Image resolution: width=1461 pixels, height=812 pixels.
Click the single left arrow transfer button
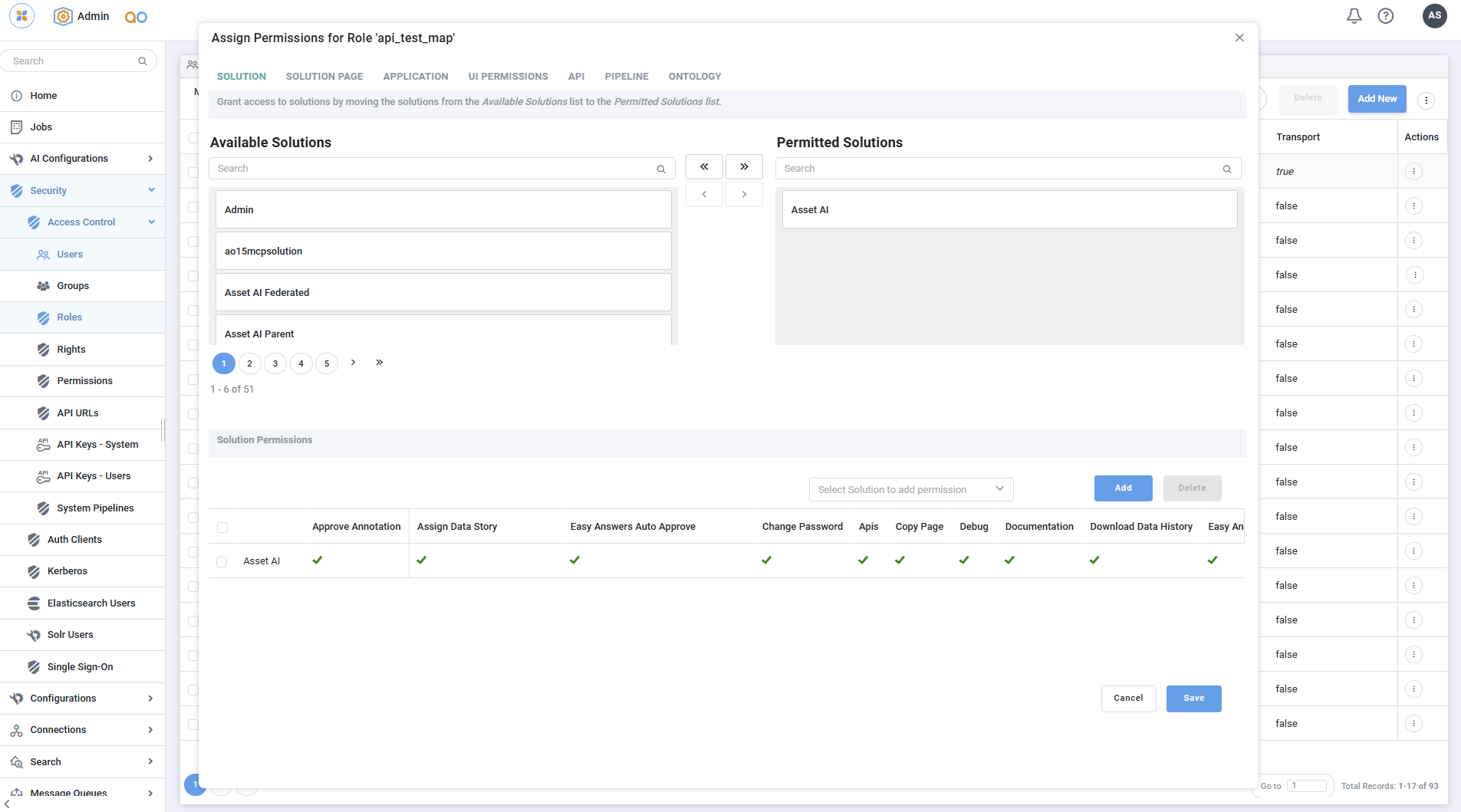click(x=704, y=194)
